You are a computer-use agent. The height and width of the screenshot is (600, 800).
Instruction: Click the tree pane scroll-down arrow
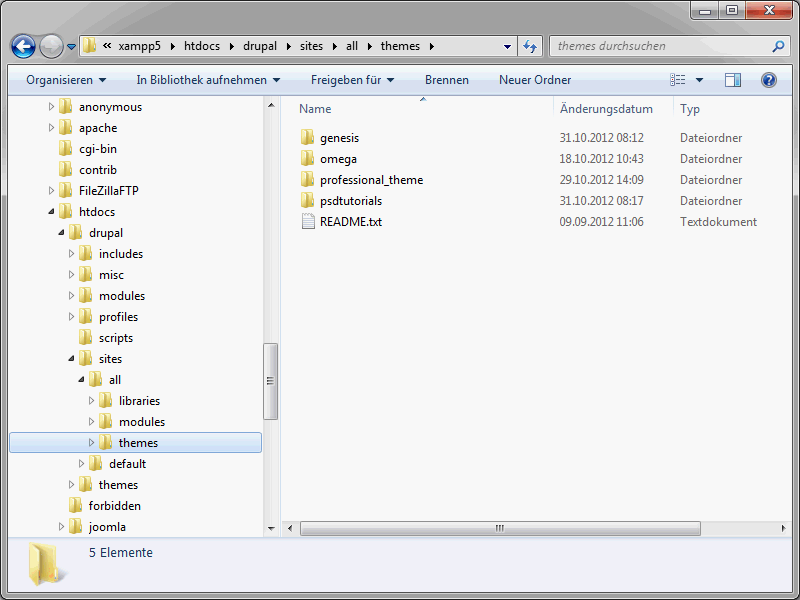(271, 529)
